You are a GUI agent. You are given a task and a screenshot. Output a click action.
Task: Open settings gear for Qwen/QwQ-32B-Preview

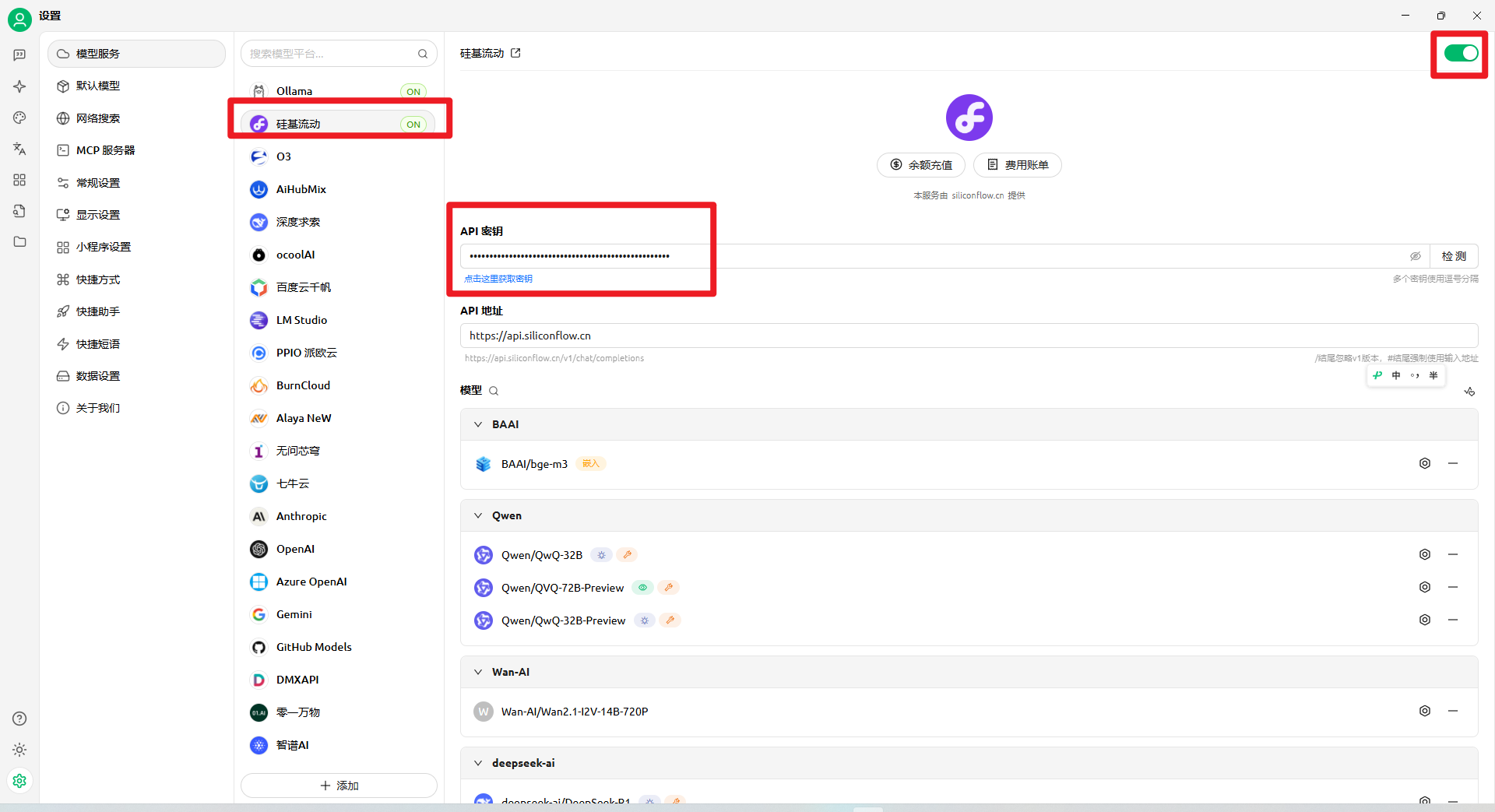click(1425, 620)
